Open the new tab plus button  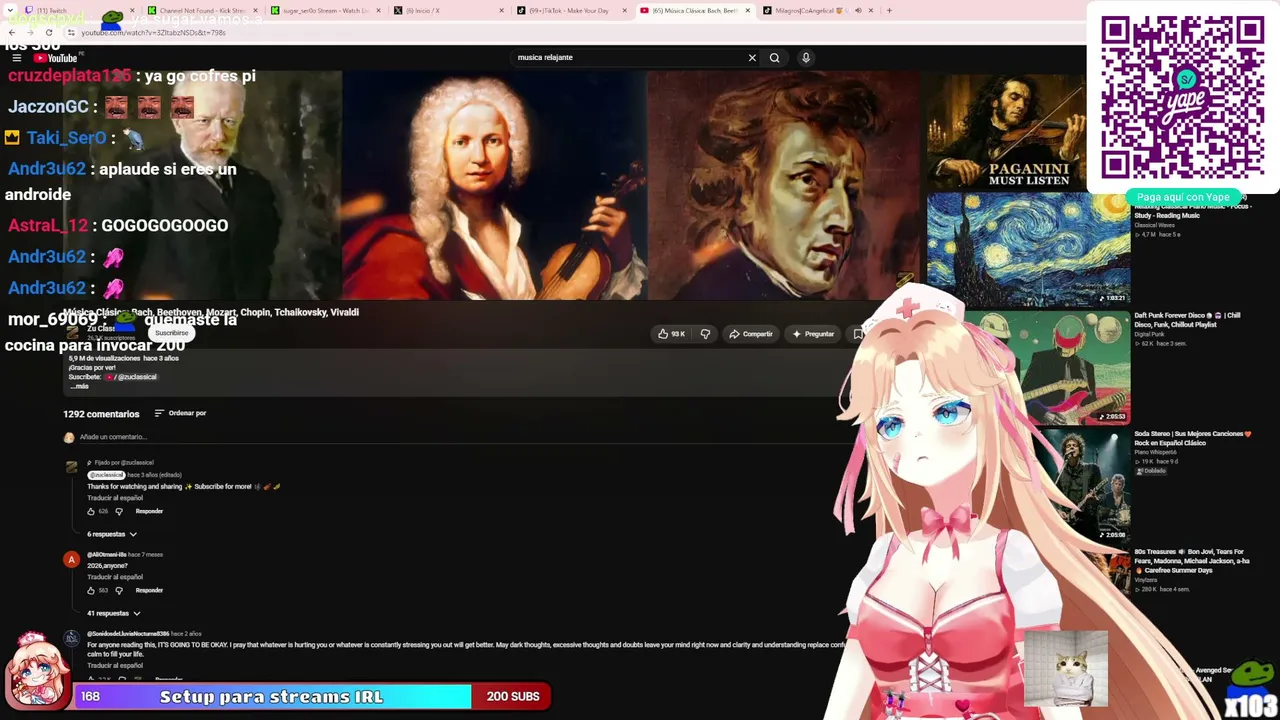(x=889, y=10)
